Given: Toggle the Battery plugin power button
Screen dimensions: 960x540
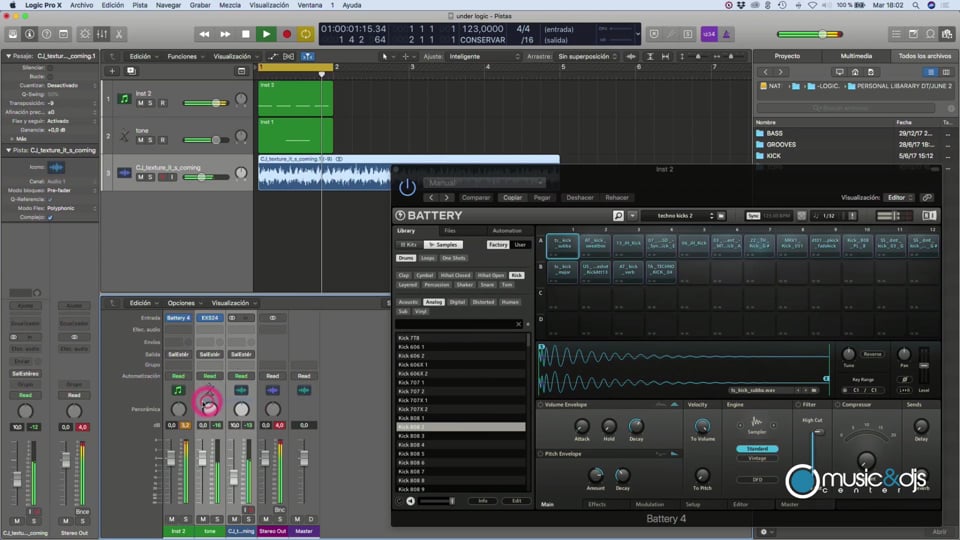Looking at the screenshot, I should click(x=407, y=187).
